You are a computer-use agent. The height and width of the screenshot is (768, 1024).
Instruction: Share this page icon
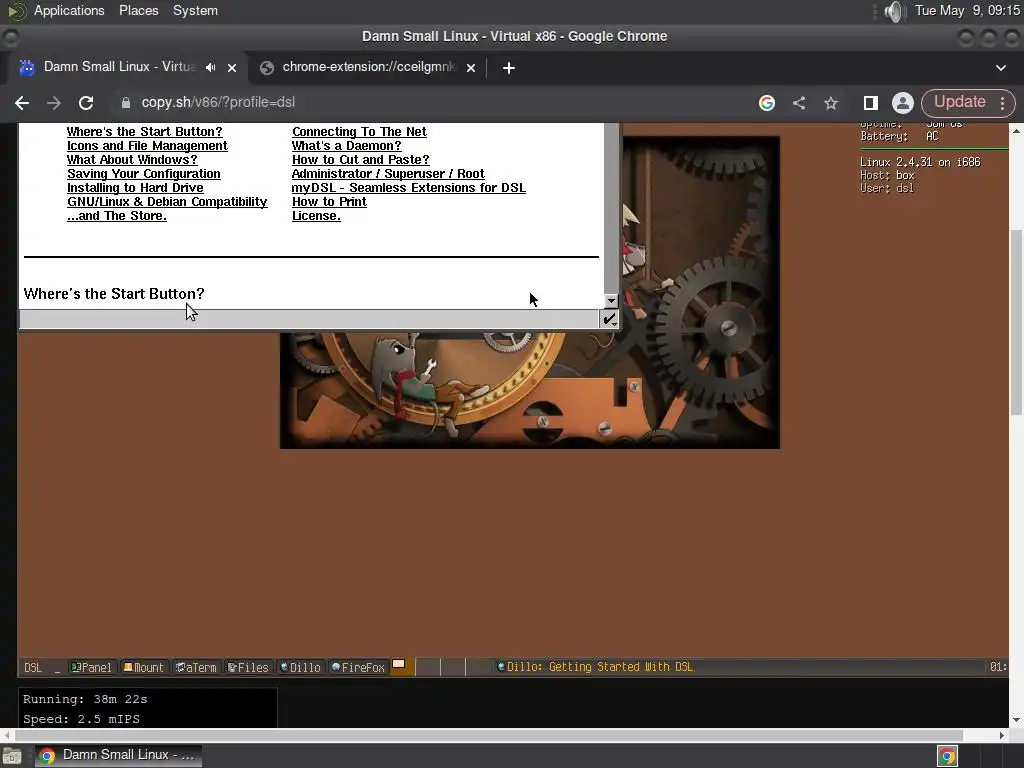(x=799, y=103)
